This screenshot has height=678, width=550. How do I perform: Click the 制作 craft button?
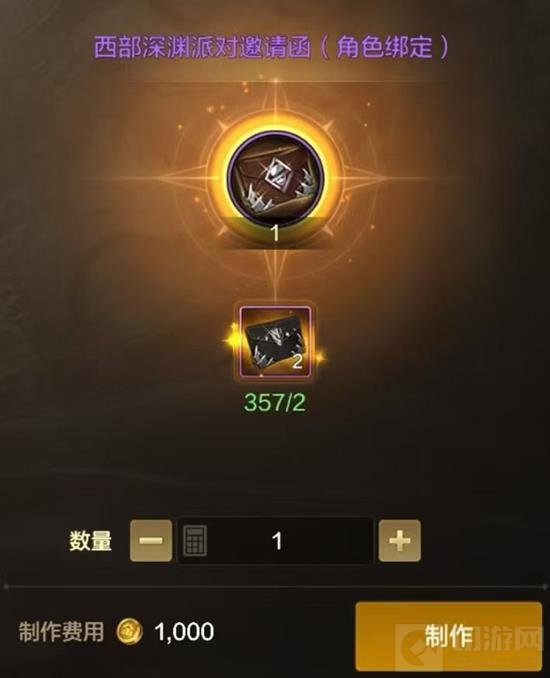[448, 636]
